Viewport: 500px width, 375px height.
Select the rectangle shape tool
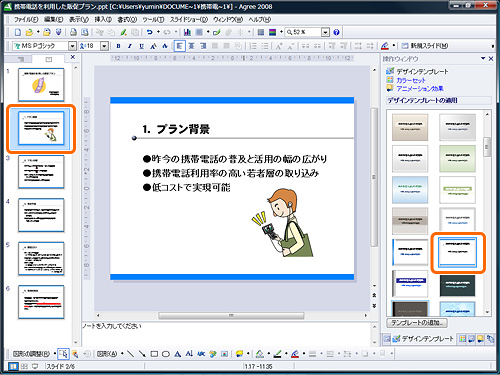click(x=154, y=354)
